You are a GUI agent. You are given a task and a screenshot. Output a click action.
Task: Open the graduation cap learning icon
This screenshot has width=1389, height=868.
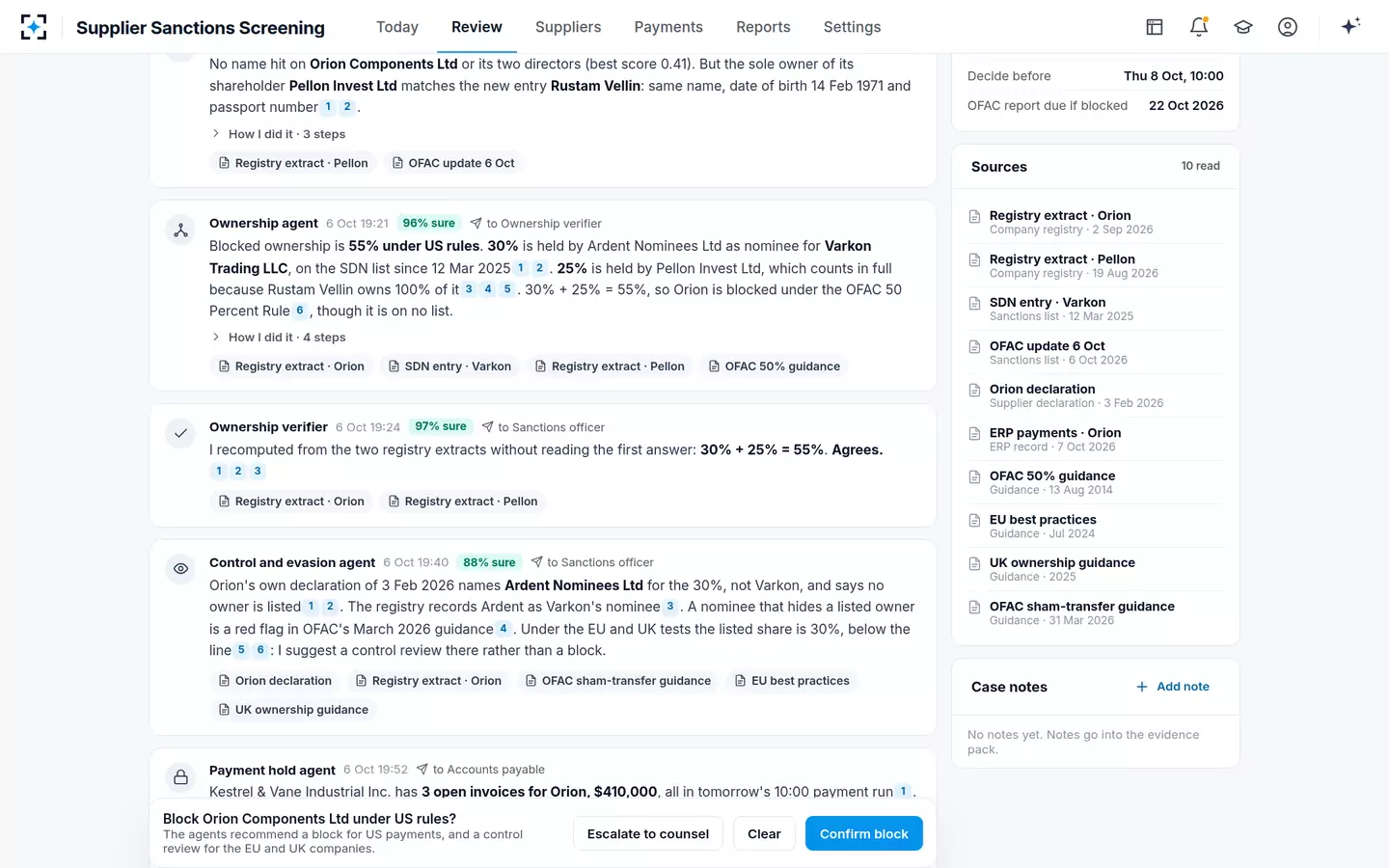click(1243, 27)
